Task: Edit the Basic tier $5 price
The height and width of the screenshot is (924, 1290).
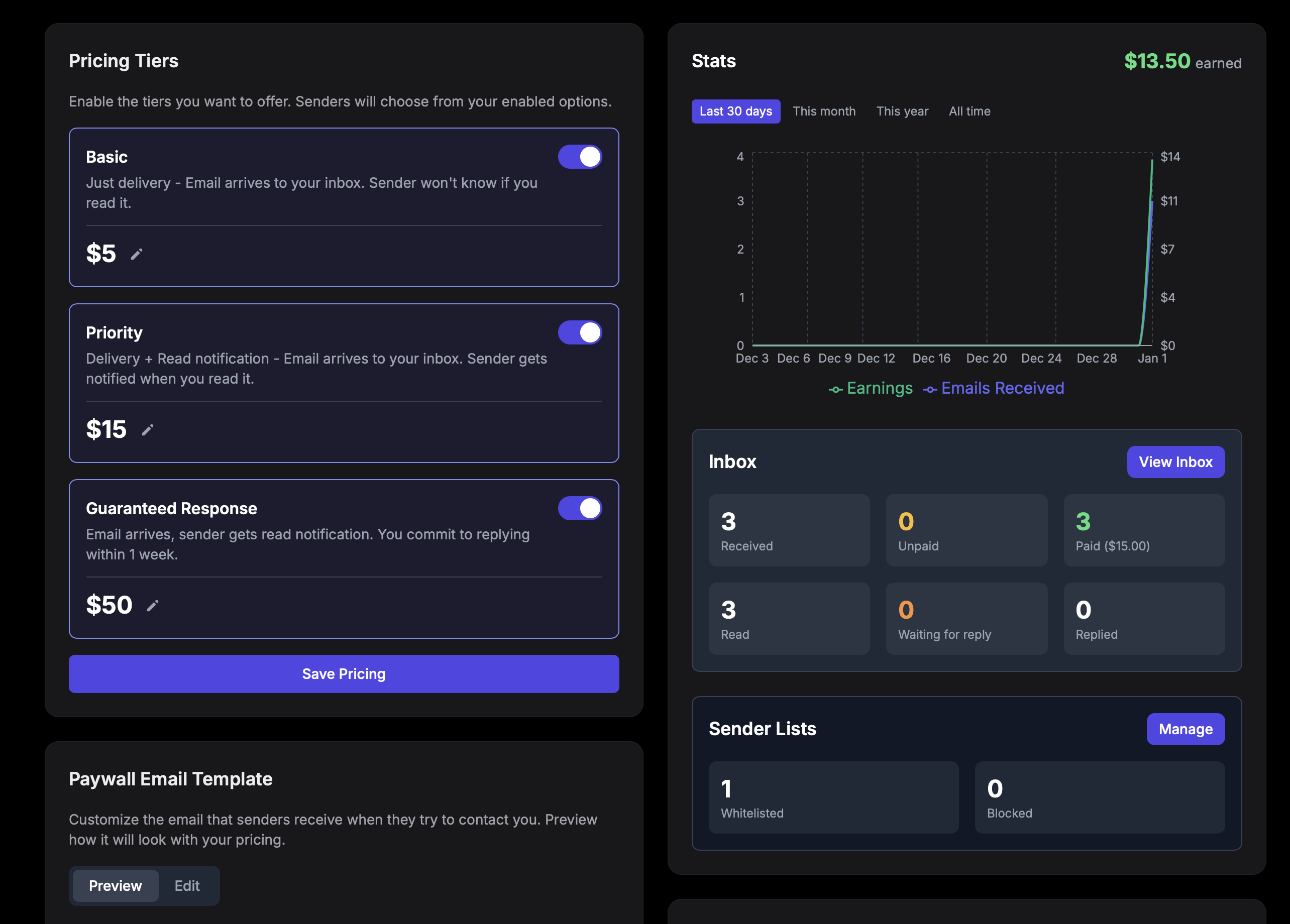Action: pos(137,254)
